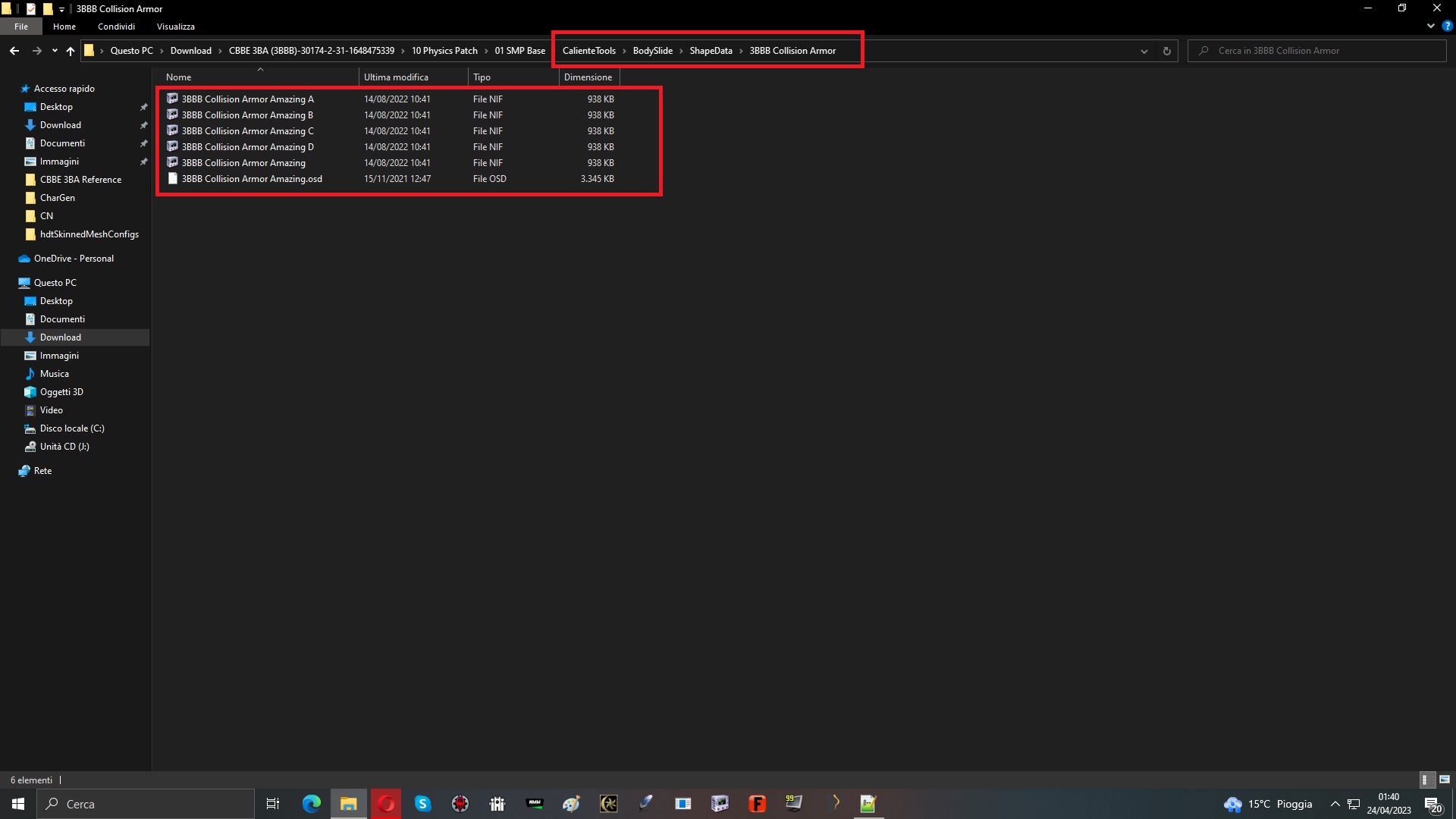Image resolution: width=1456 pixels, height=819 pixels.
Task: Open the File menu
Action: 21,27
